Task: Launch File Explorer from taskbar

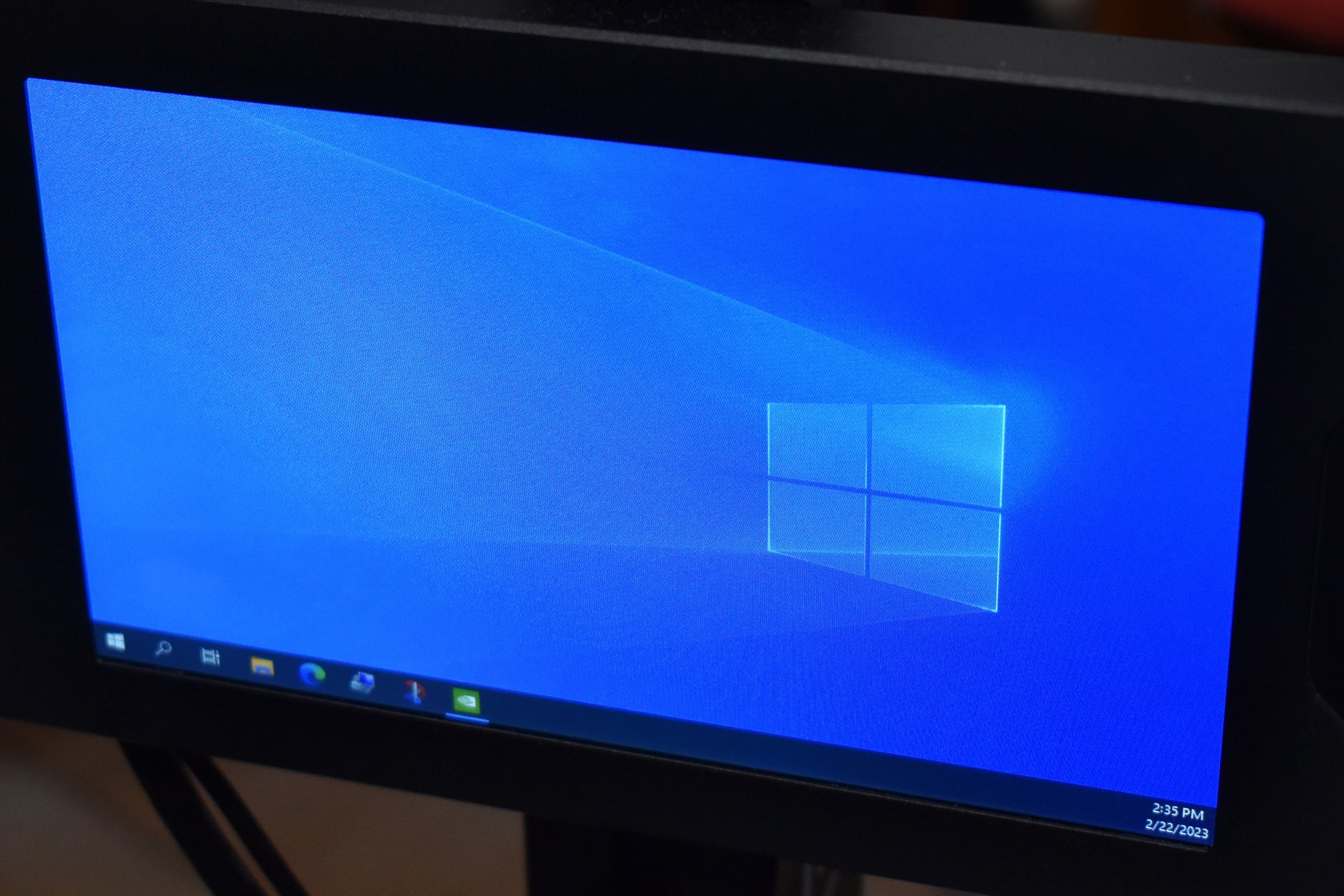Action: coord(262,666)
